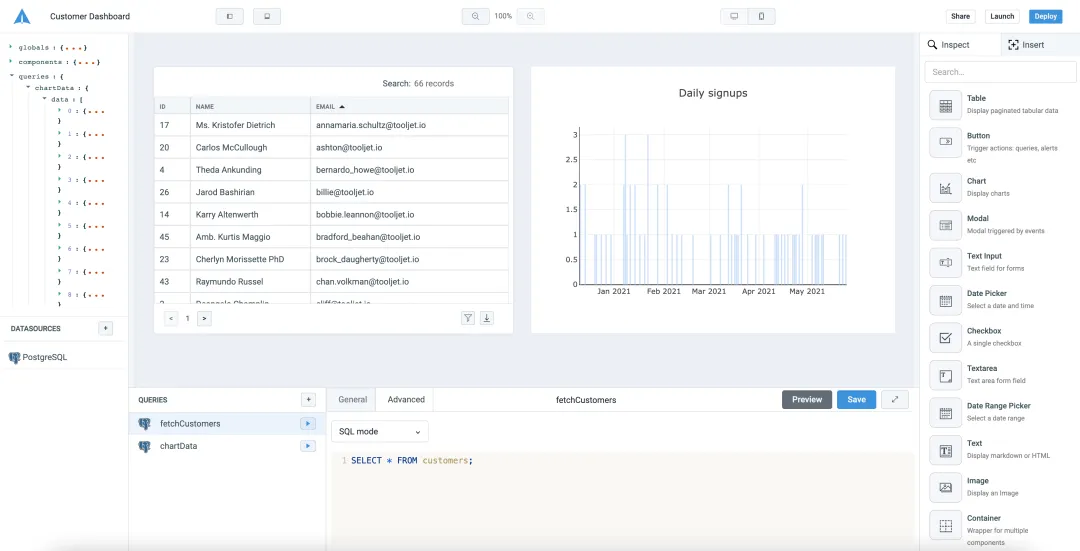Run the fetchCustomers query
Screen dimensions: 1080x551
tap(308, 424)
